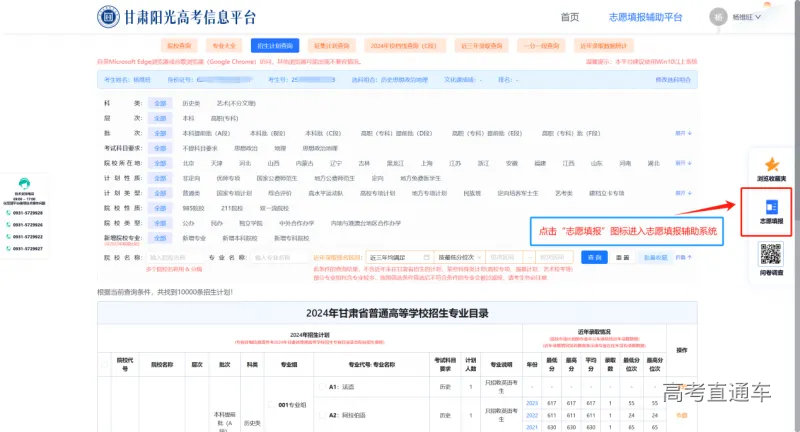Click the blue 查询 button
The width and height of the screenshot is (800, 432).
[x=594, y=258]
